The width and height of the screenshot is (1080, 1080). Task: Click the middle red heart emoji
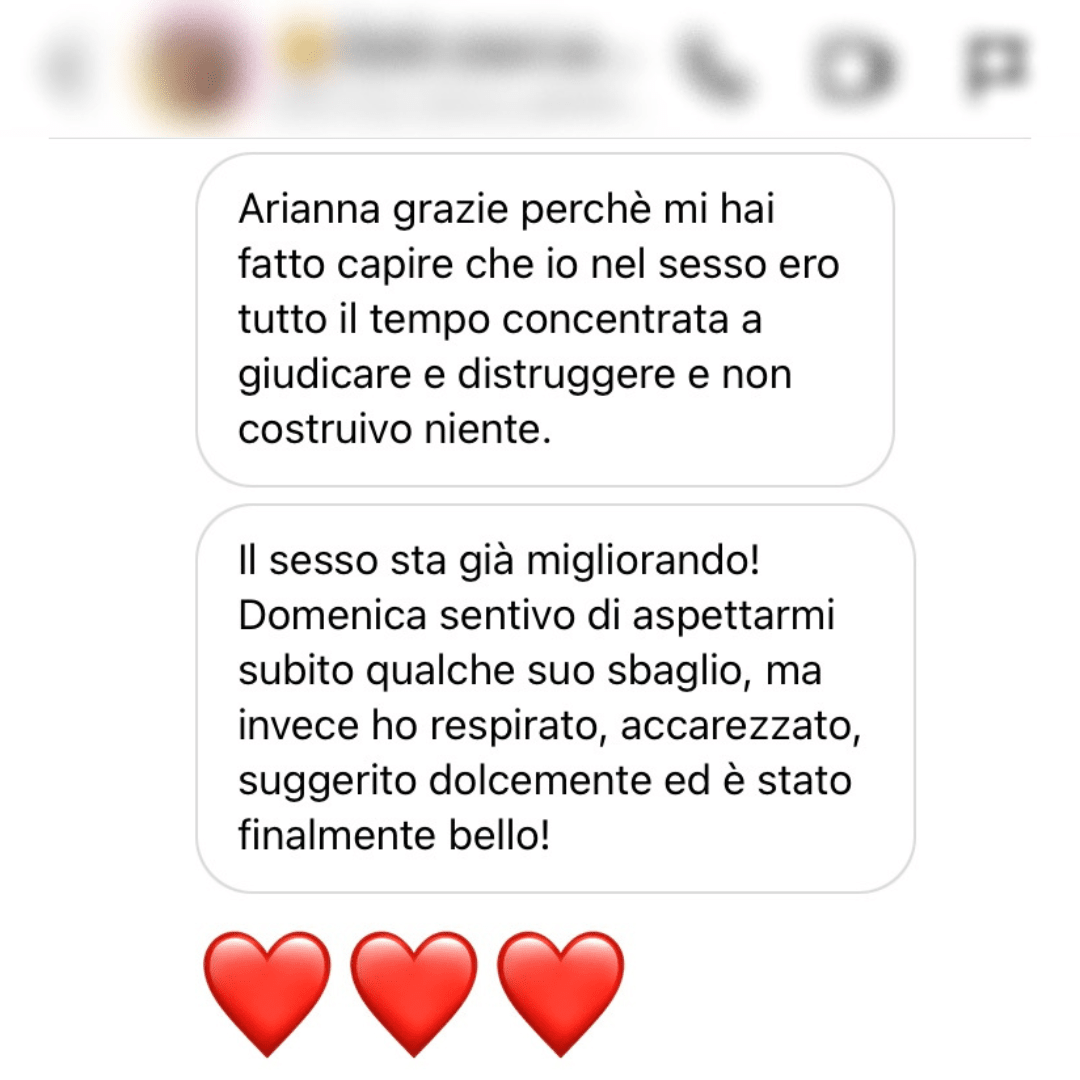(413, 993)
